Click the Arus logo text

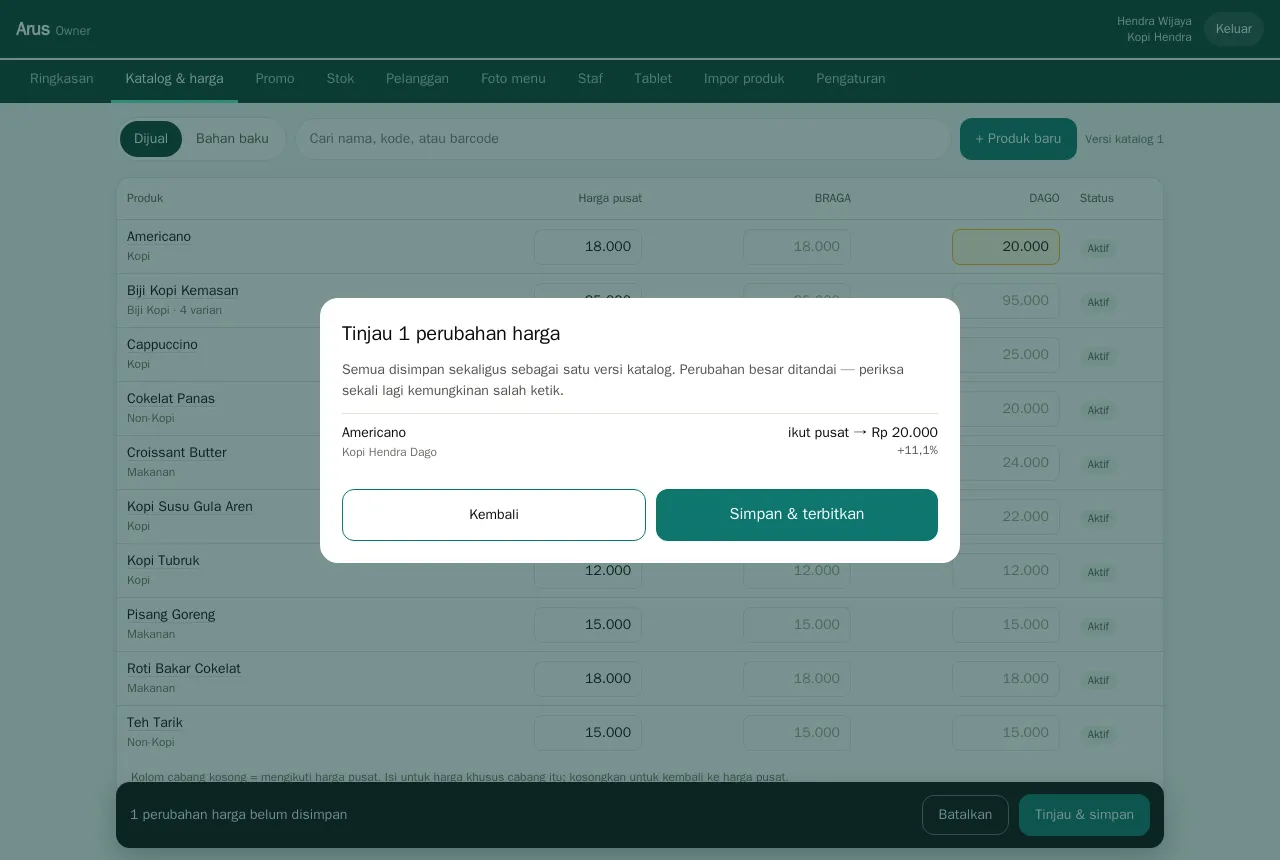[33, 29]
